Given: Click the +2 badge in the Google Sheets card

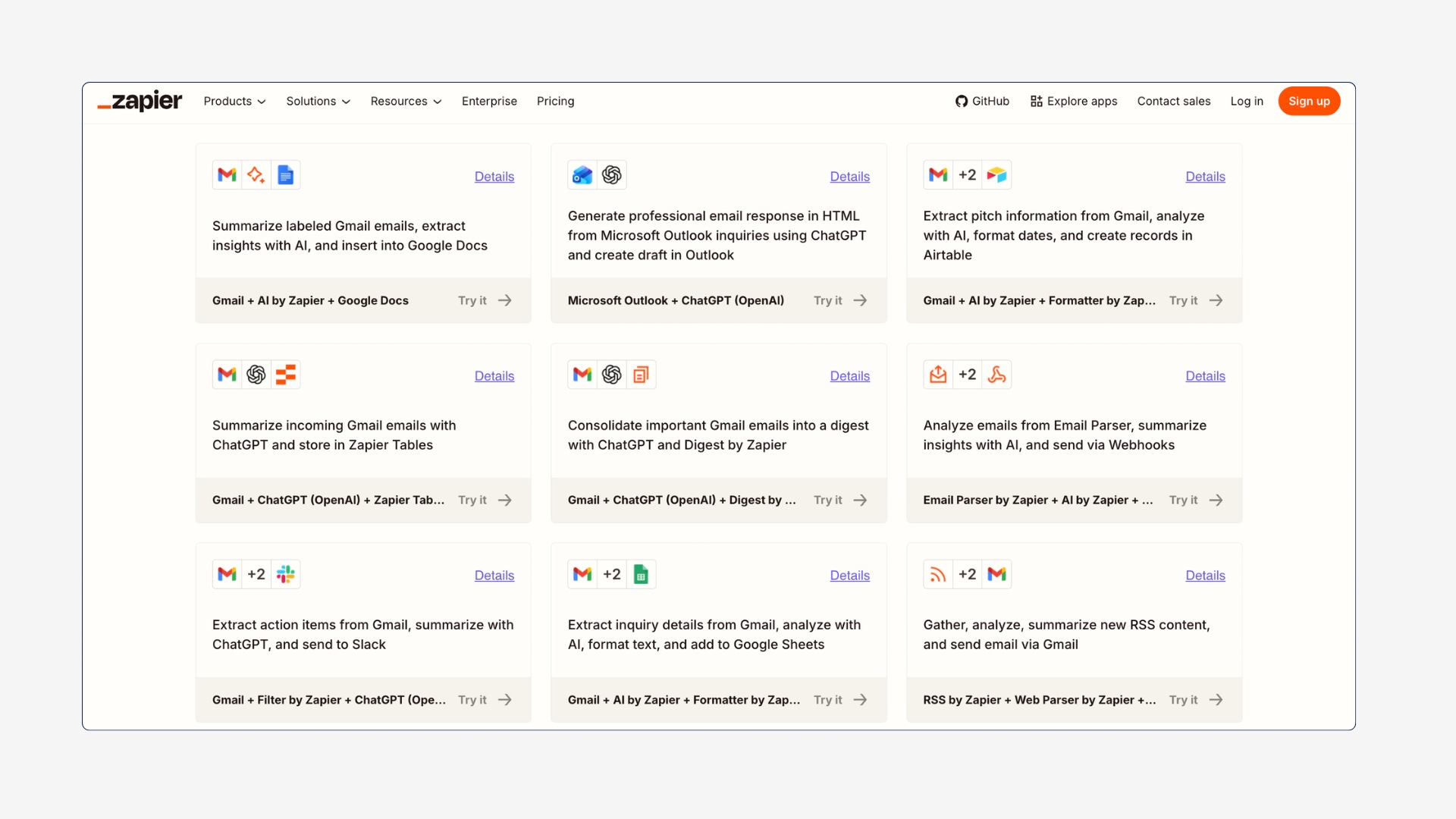Looking at the screenshot, I should pyautogui.click(x=612, y=574).
